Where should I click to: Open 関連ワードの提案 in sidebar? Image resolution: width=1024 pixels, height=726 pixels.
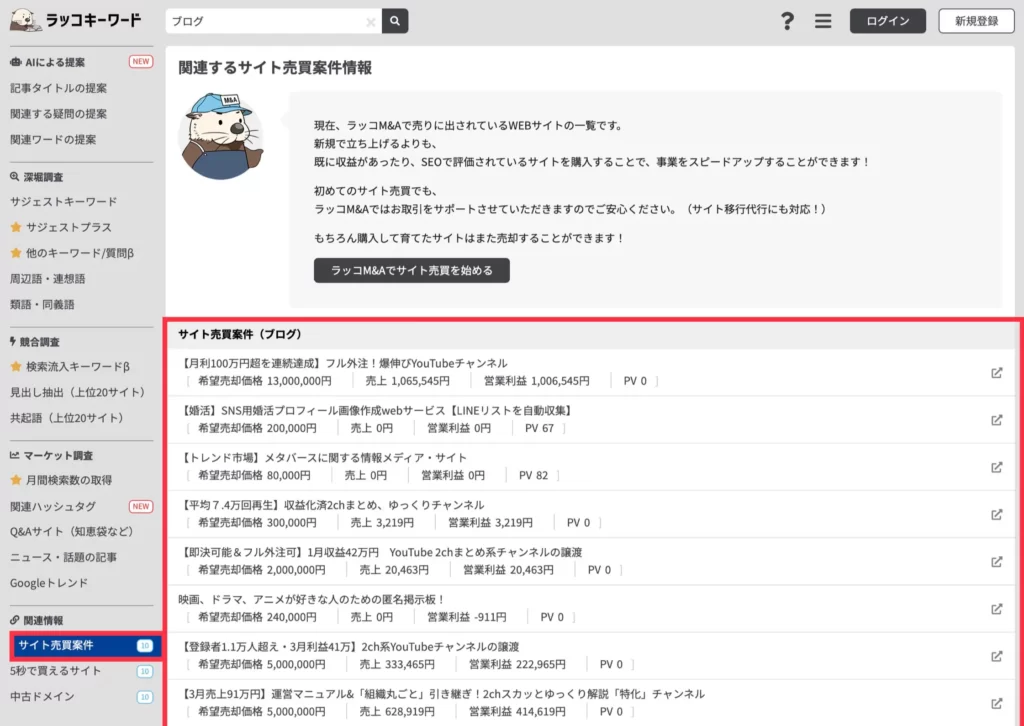coord(53,140)
